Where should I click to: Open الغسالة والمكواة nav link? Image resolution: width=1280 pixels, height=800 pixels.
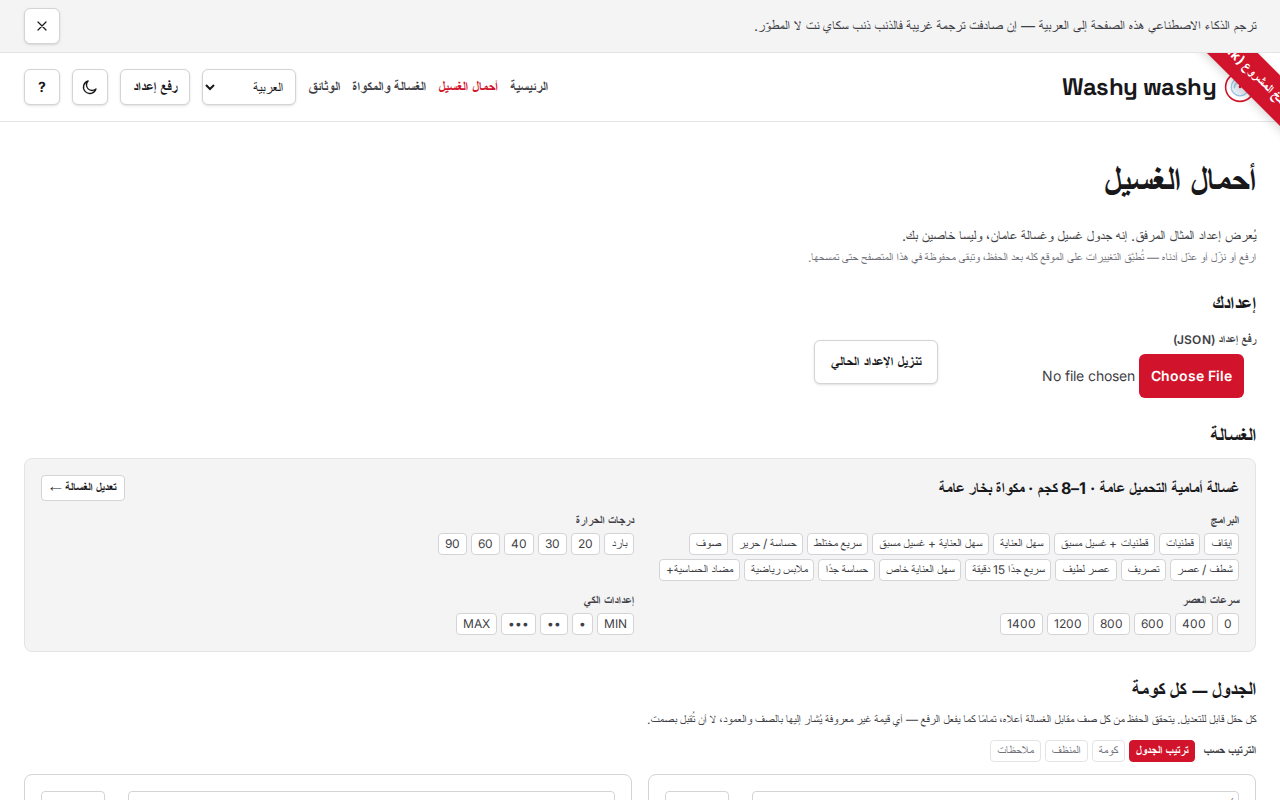point(389,87)
